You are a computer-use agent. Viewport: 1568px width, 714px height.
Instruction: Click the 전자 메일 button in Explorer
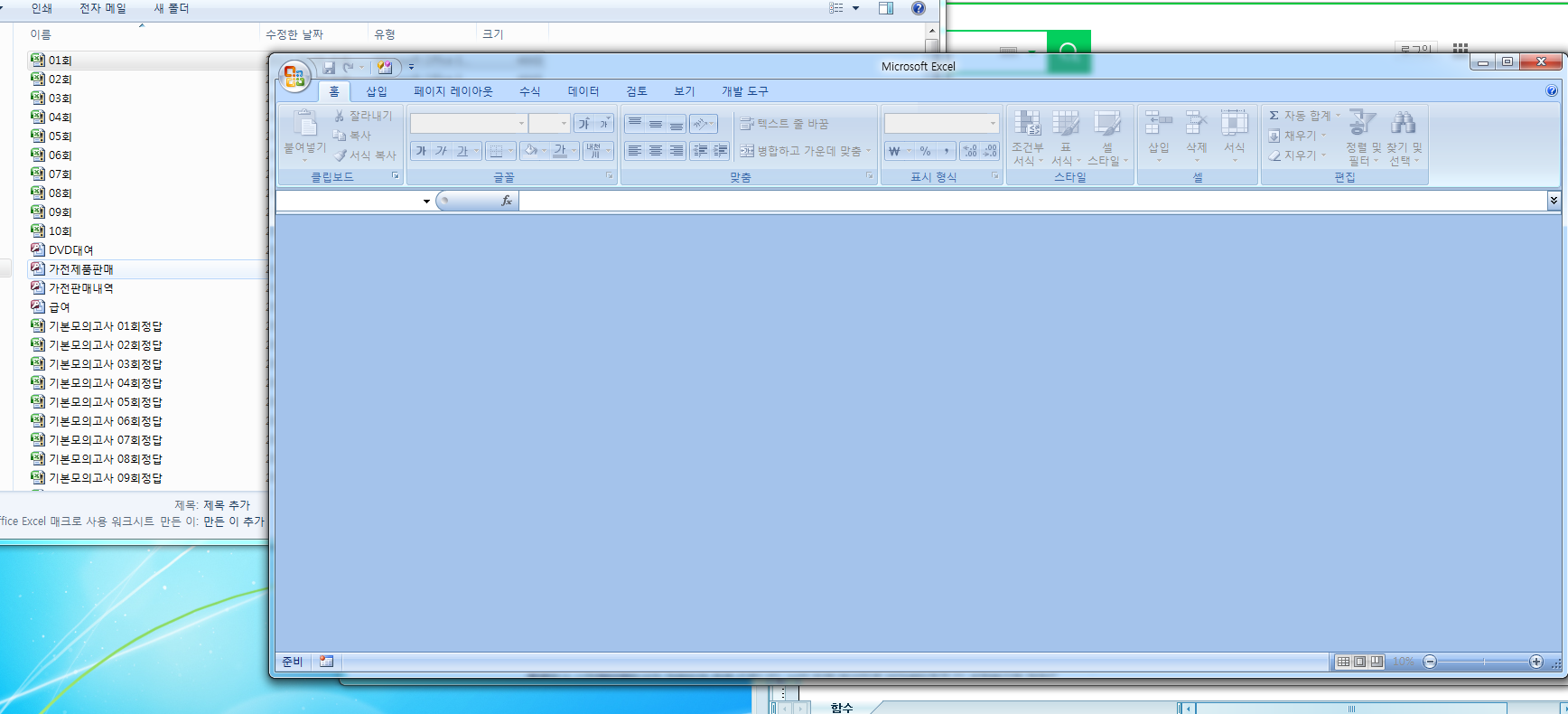click(103, 8)
